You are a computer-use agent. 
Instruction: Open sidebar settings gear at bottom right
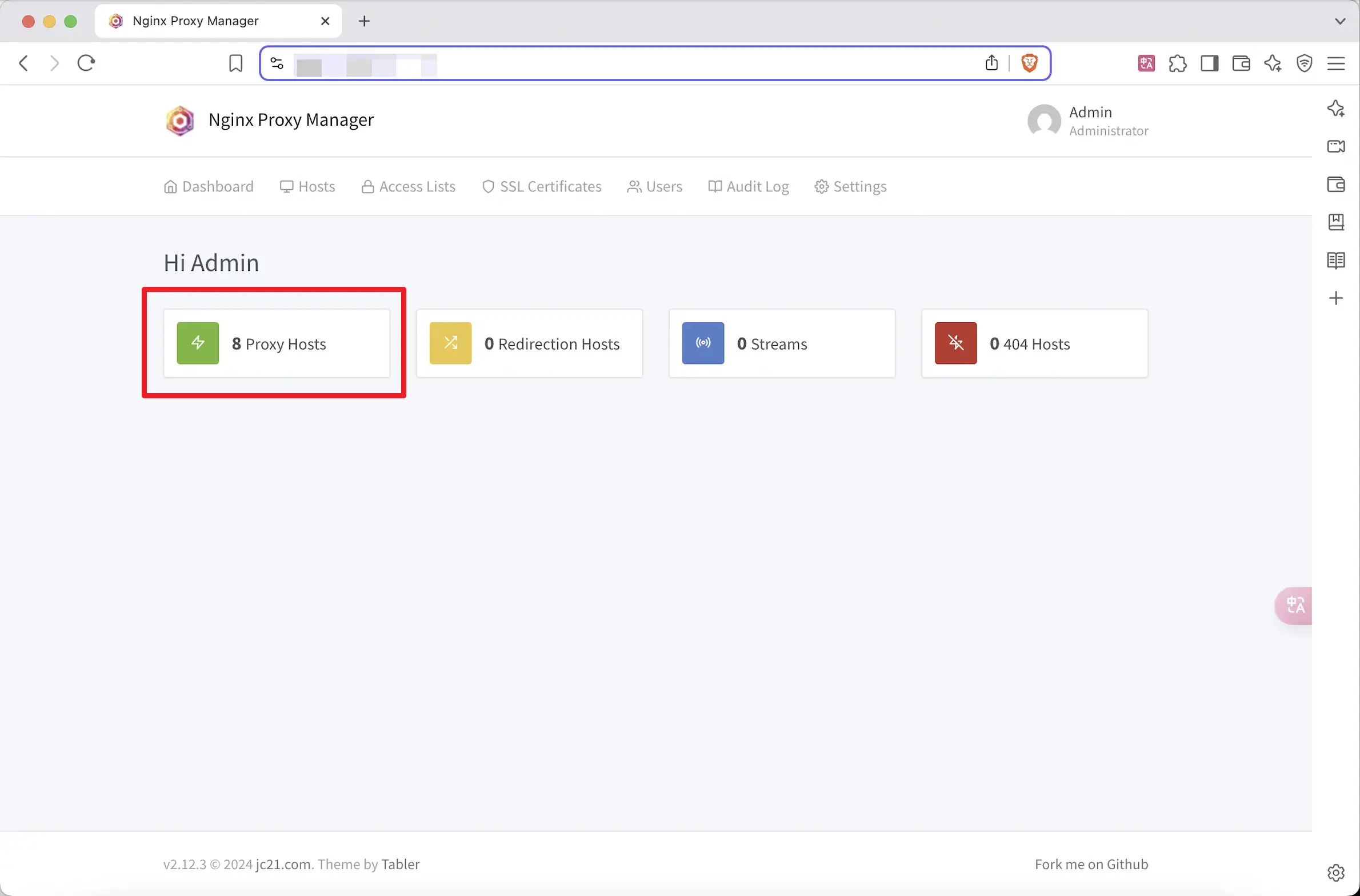(1336, 873)
